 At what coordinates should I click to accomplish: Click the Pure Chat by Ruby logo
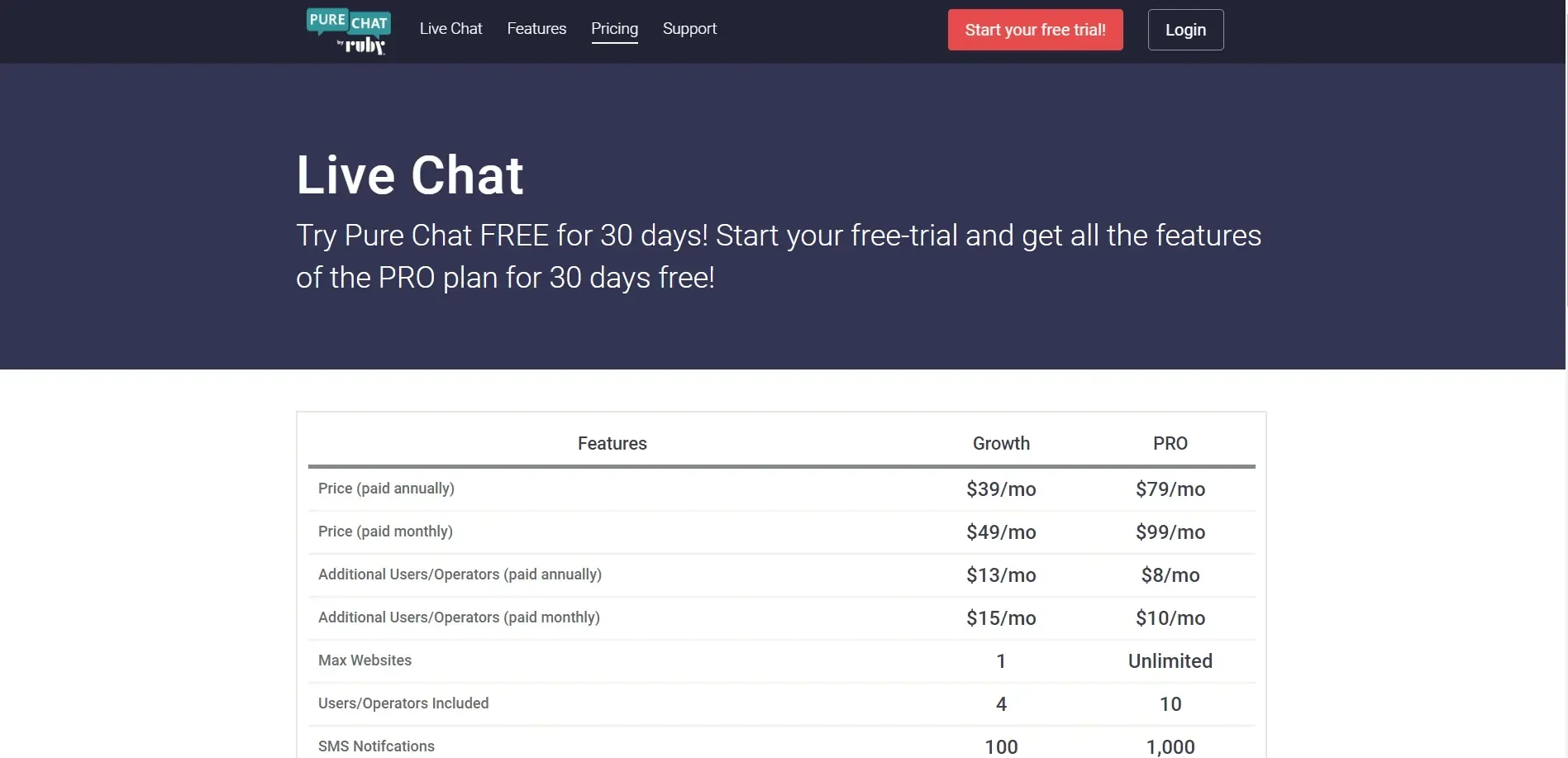[348, 31]
